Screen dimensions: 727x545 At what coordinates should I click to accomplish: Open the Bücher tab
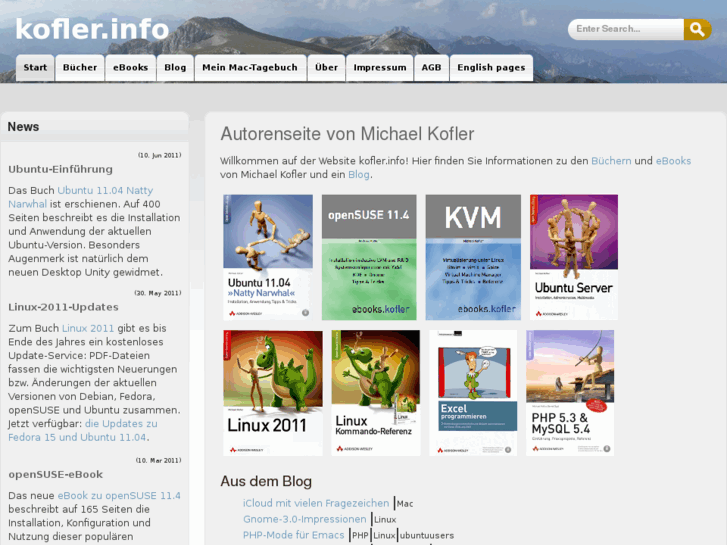(80, 68)
